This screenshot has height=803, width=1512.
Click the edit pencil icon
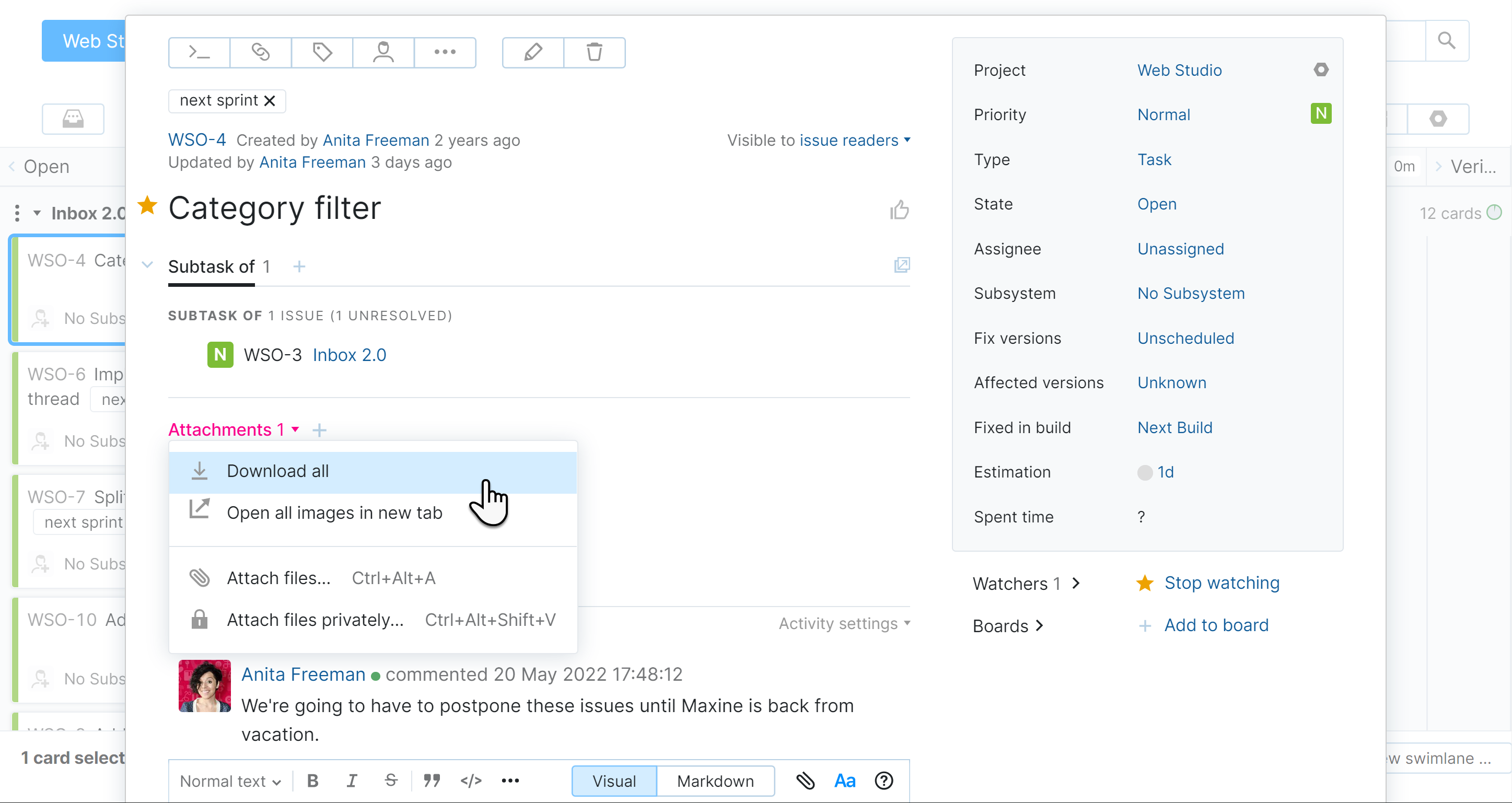click(x=532, y=52)
